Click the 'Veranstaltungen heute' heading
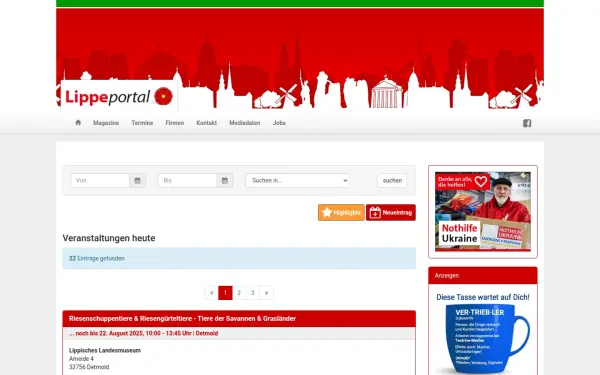 point(109,238)
